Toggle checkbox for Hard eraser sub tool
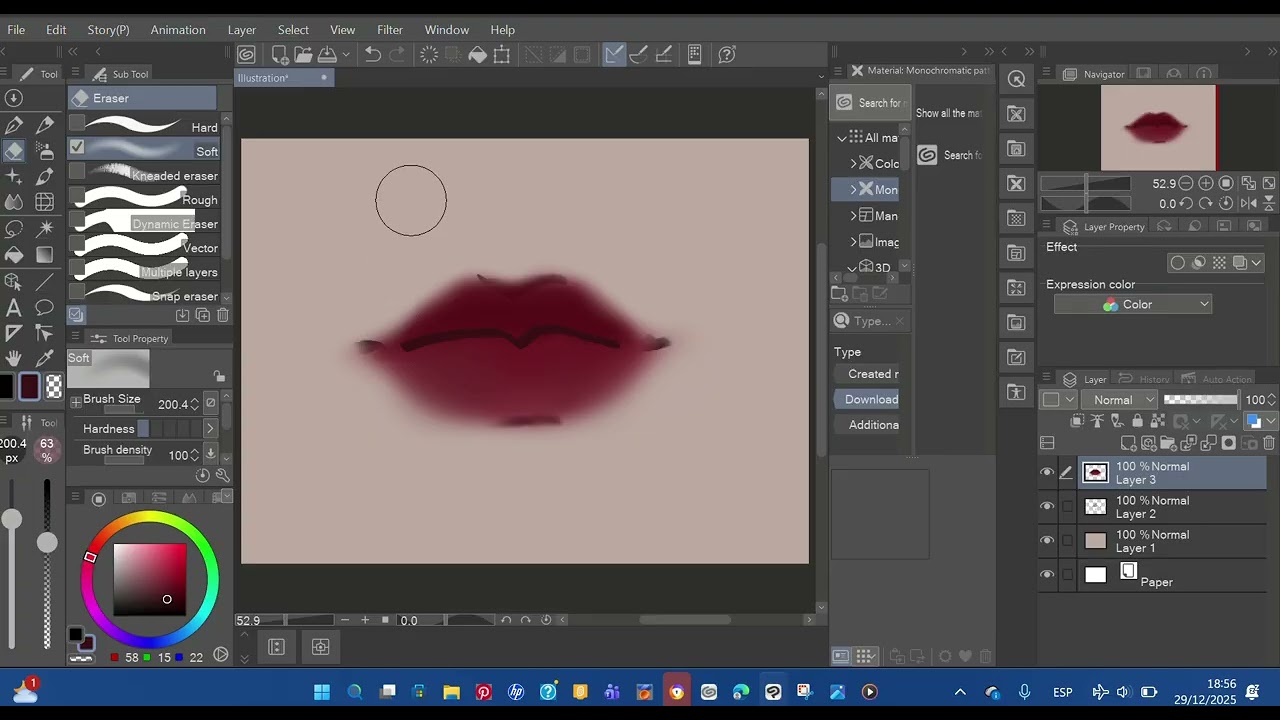 [77, 123]
